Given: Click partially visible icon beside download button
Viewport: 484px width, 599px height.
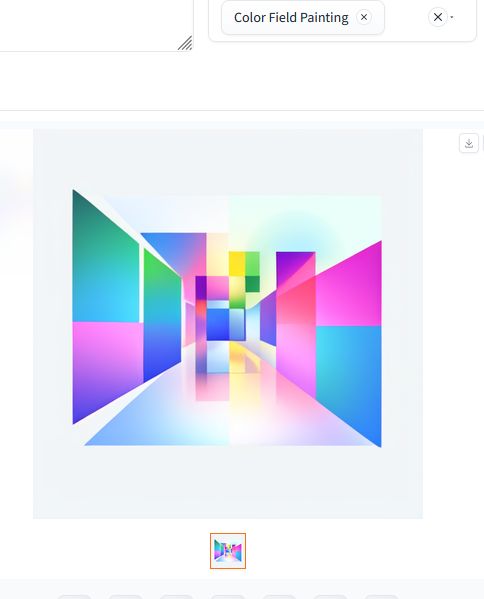Looking at the screenshot, I should 483,144.
